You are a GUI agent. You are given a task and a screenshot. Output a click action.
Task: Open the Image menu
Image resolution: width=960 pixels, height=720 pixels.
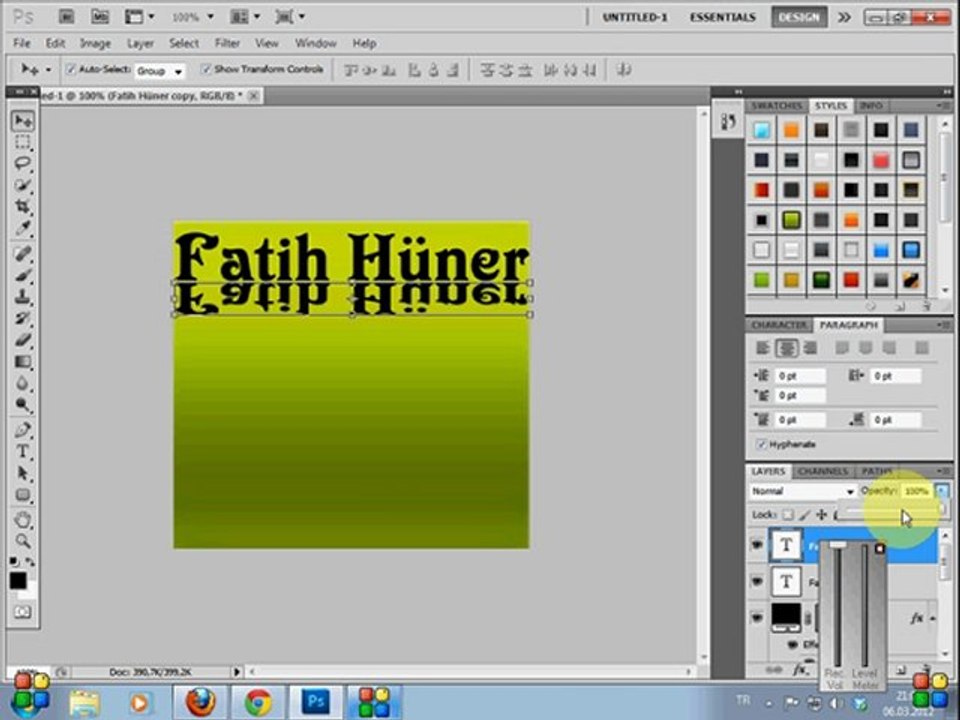pos(95,43)
